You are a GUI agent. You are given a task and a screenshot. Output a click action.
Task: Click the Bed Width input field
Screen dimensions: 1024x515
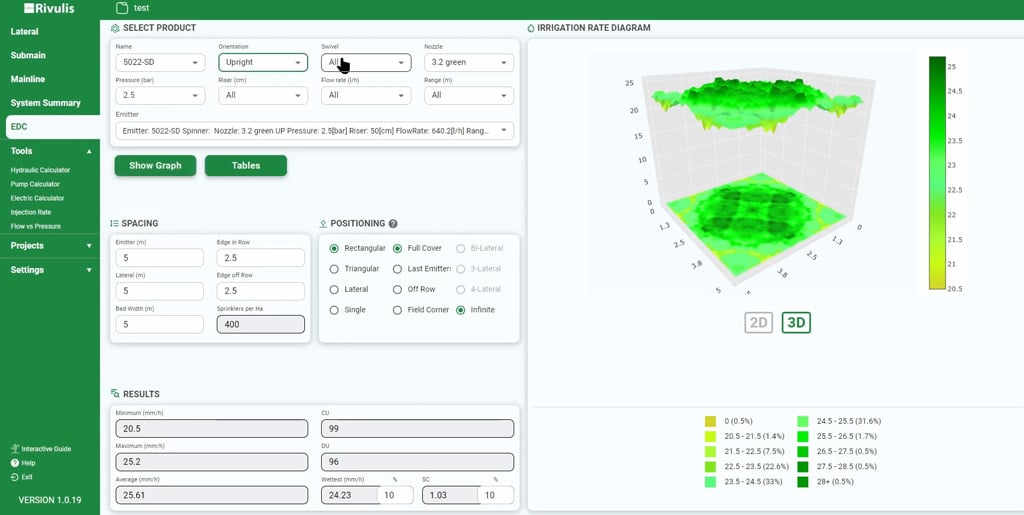157,324
